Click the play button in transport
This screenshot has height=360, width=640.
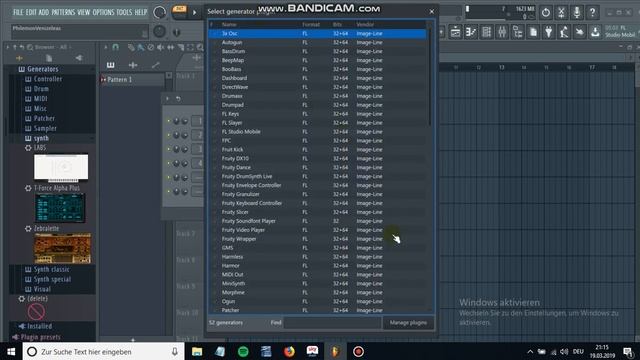(x=194, y=13)
